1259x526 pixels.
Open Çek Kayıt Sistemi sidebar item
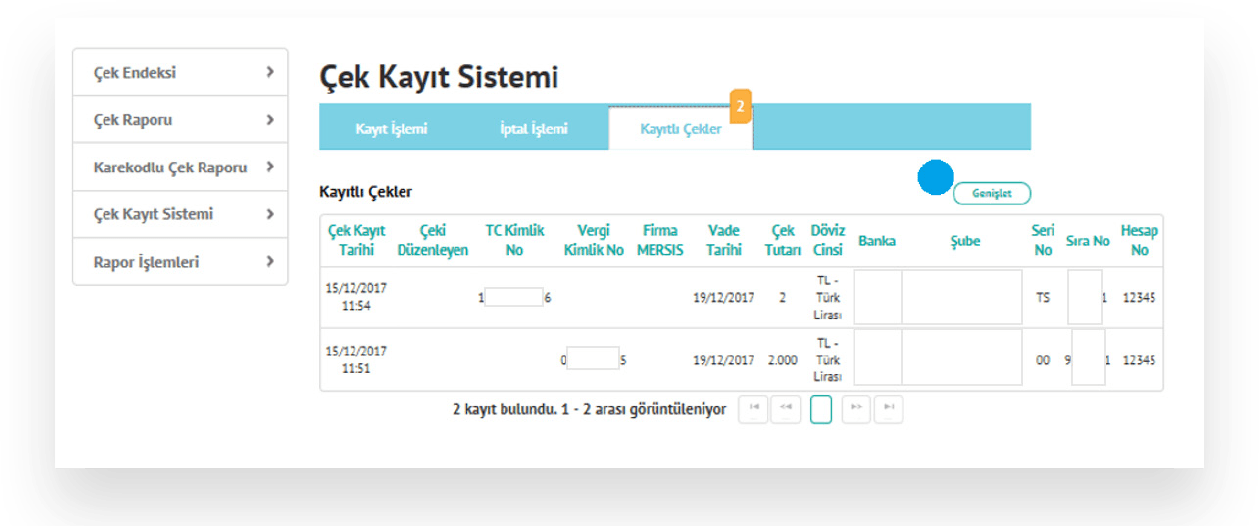tap(180, 214)
